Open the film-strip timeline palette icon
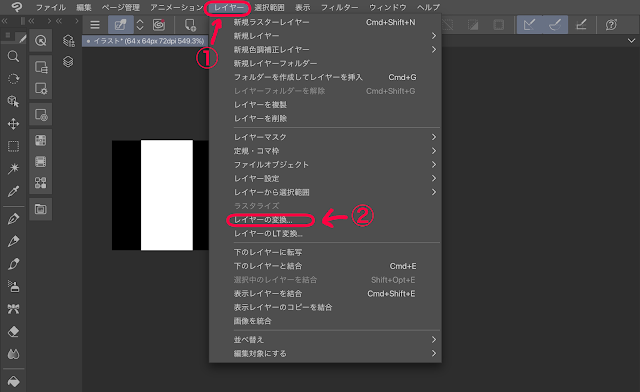The image size is (640, 392). 40,162
